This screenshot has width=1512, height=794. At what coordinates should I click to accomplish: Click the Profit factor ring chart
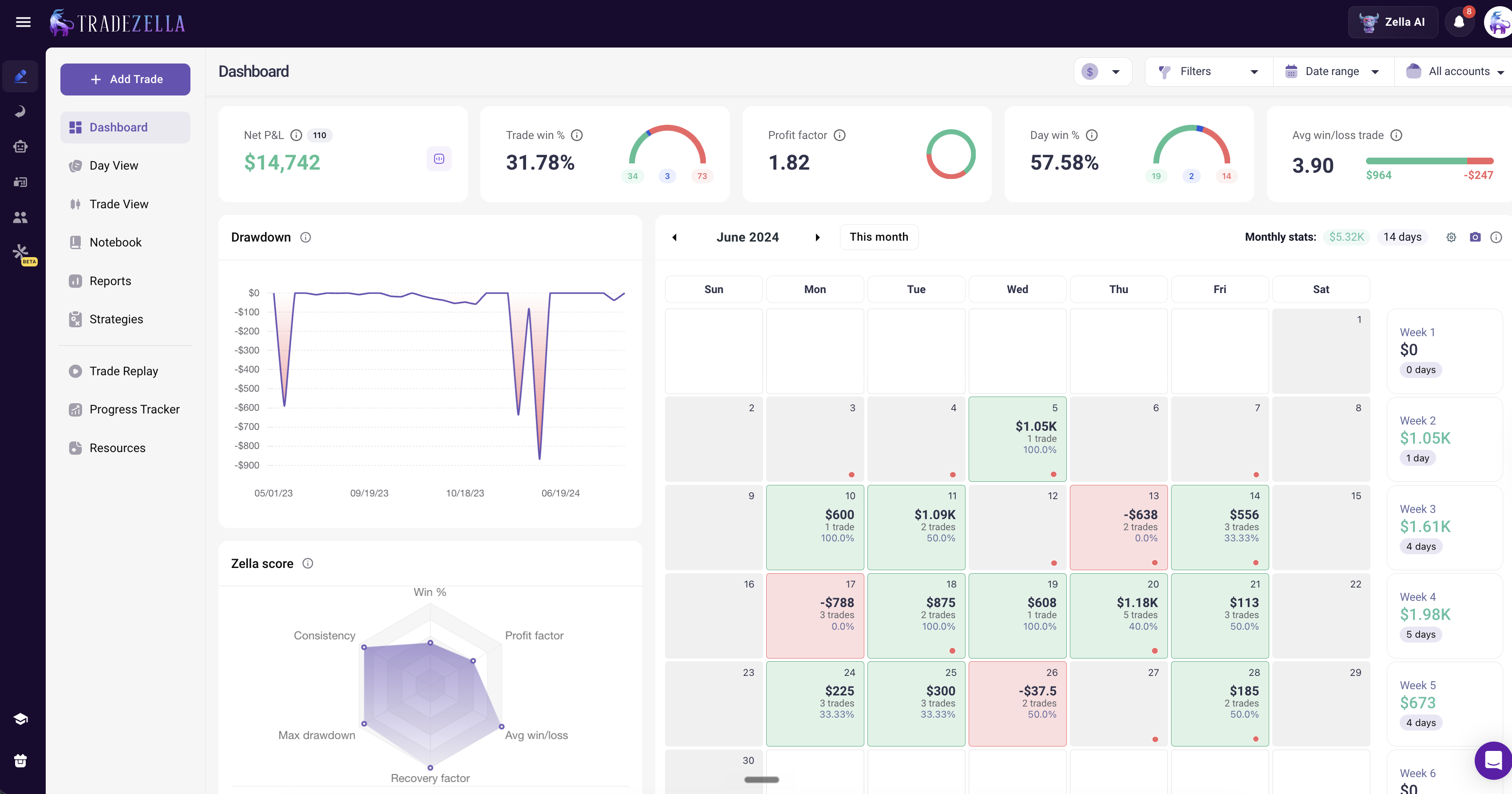pyautogui.click(x=951, y=155)
